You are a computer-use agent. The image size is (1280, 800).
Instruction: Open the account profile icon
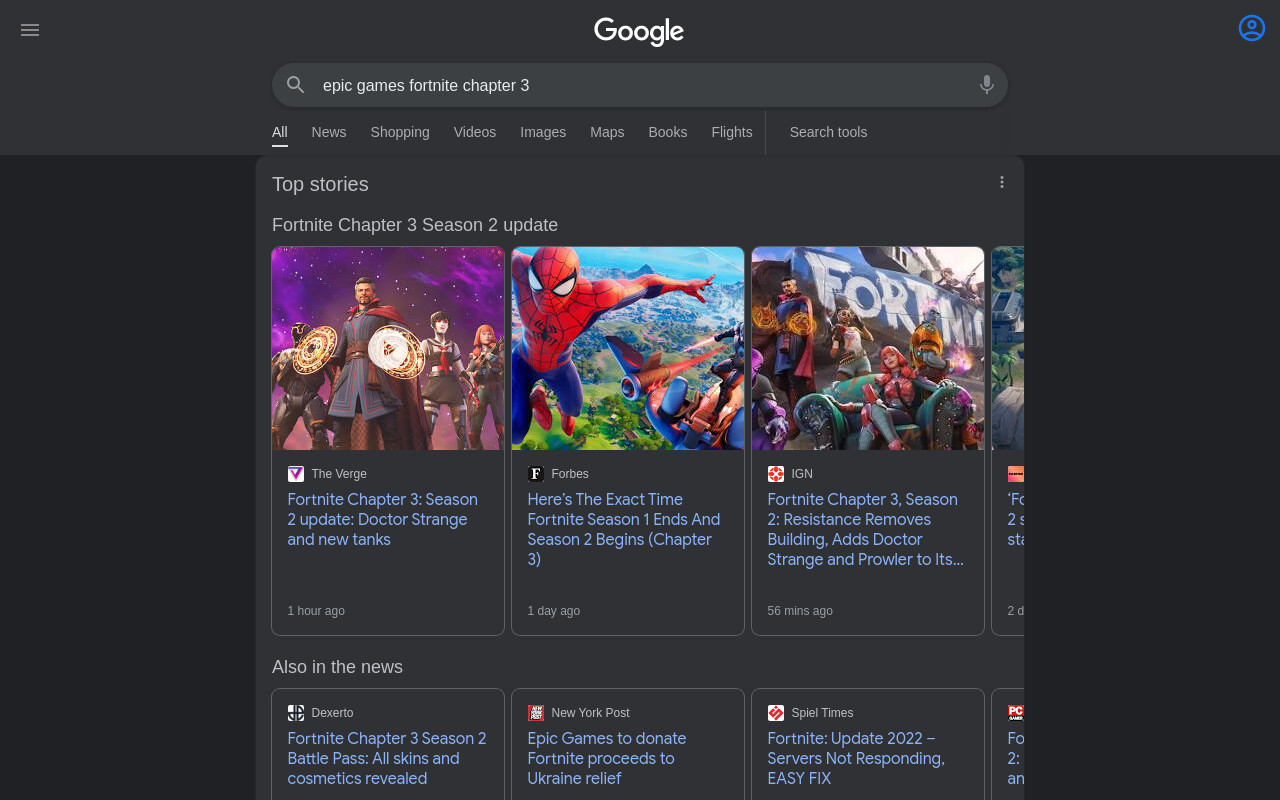1252,28
